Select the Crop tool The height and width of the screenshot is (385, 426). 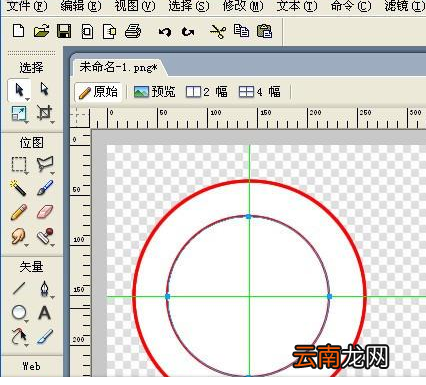[x=45, y=113]
